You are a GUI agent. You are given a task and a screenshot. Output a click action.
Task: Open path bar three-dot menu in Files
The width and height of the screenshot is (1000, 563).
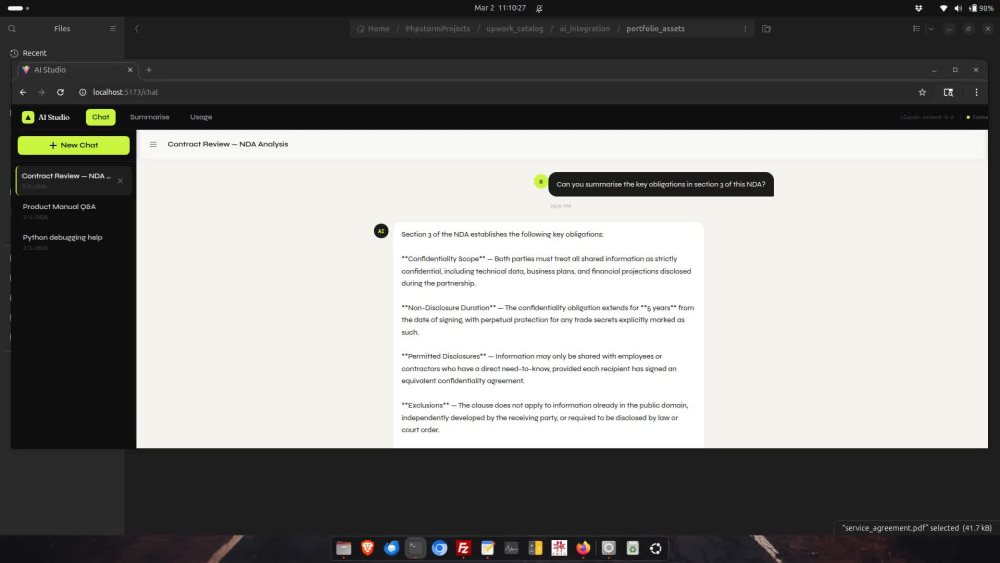pos(745,29)
